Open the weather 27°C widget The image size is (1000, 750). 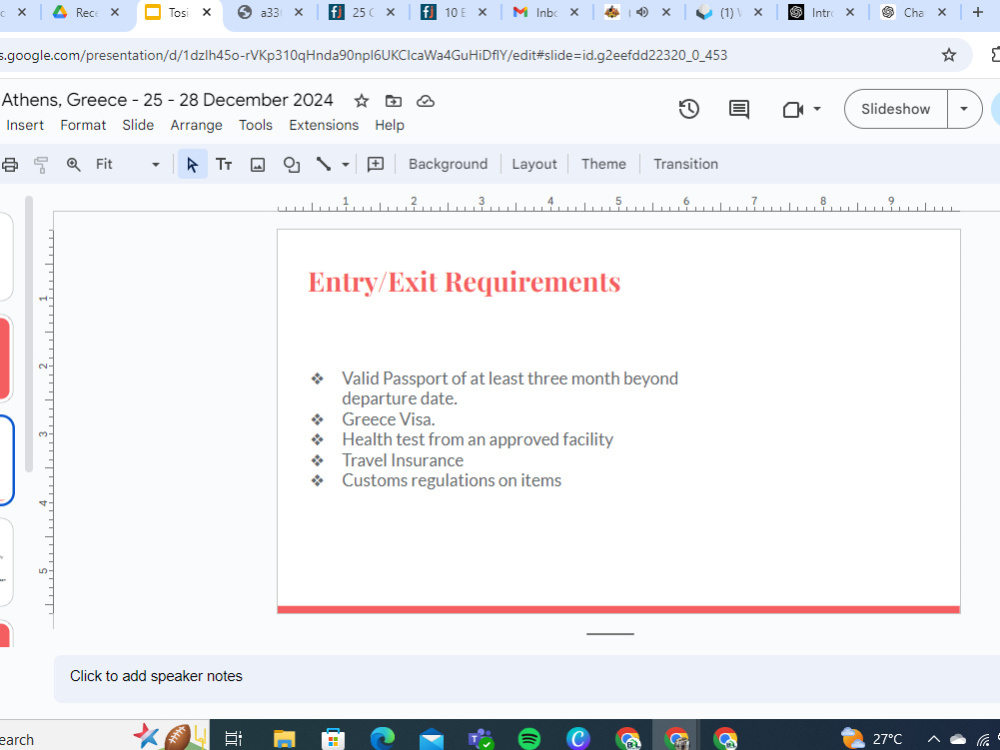pos(871,739)
